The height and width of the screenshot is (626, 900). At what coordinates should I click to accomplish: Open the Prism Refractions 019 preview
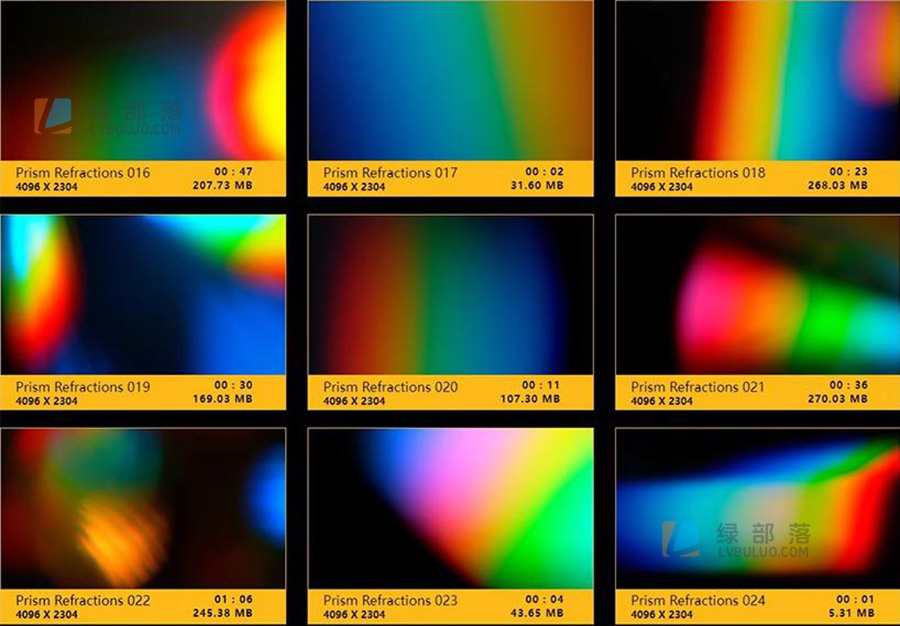145,295
